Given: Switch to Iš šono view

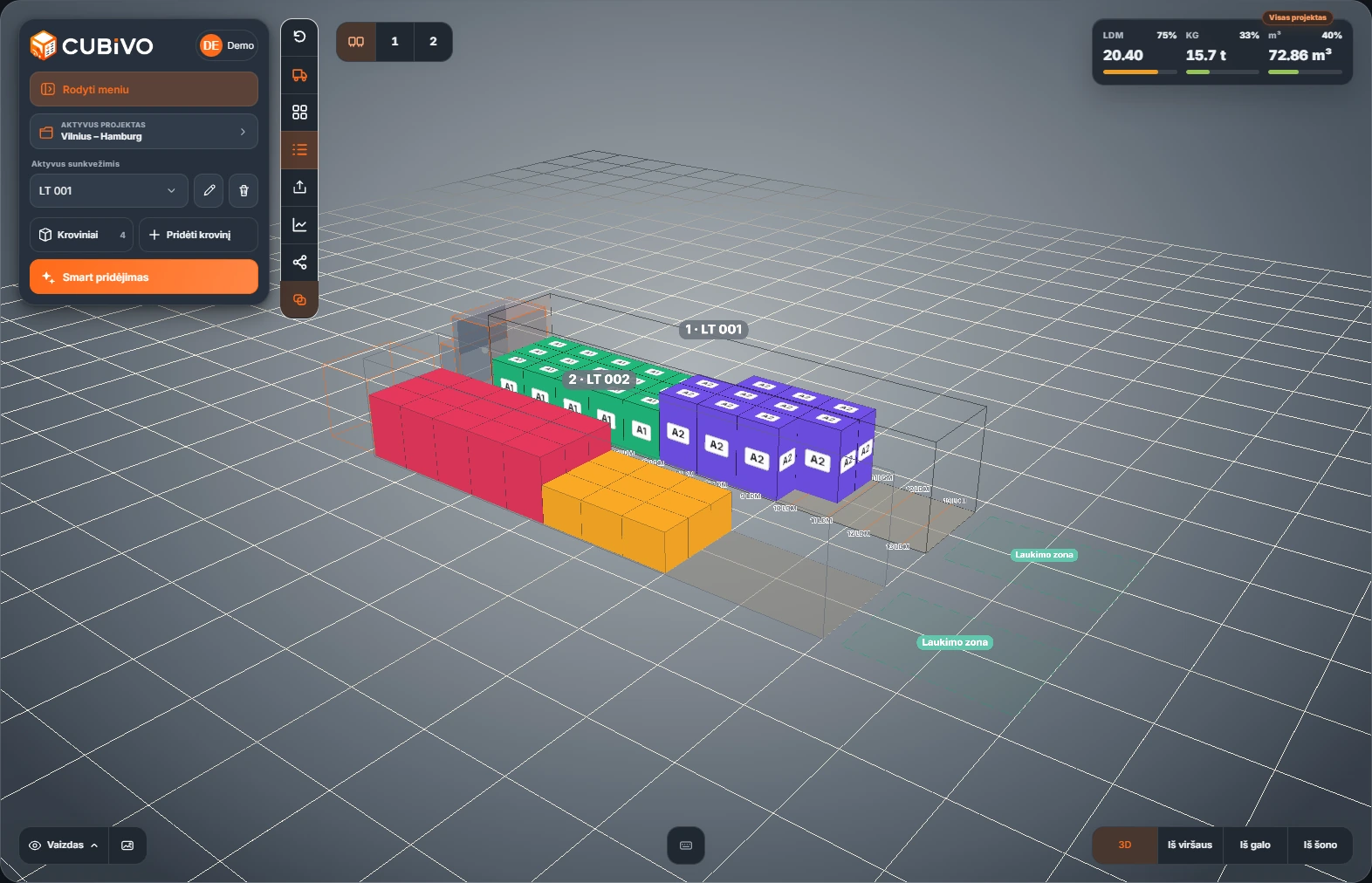Looking at the screenshot, I should [1321, 845].
